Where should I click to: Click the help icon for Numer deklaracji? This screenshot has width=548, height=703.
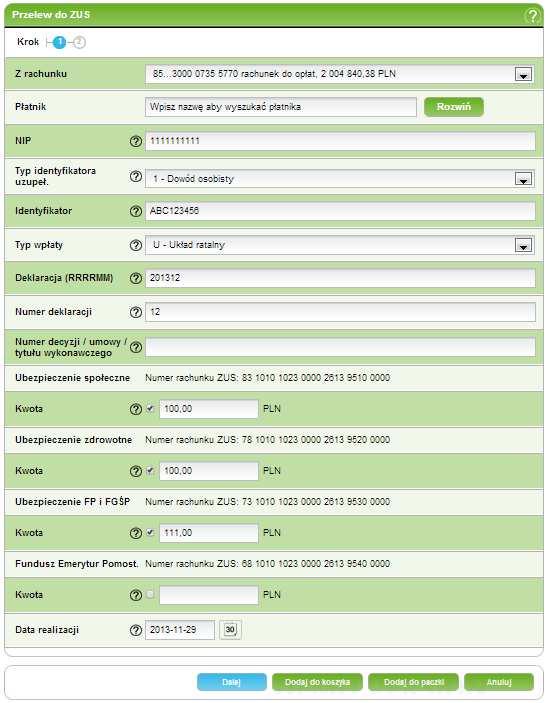135,312
